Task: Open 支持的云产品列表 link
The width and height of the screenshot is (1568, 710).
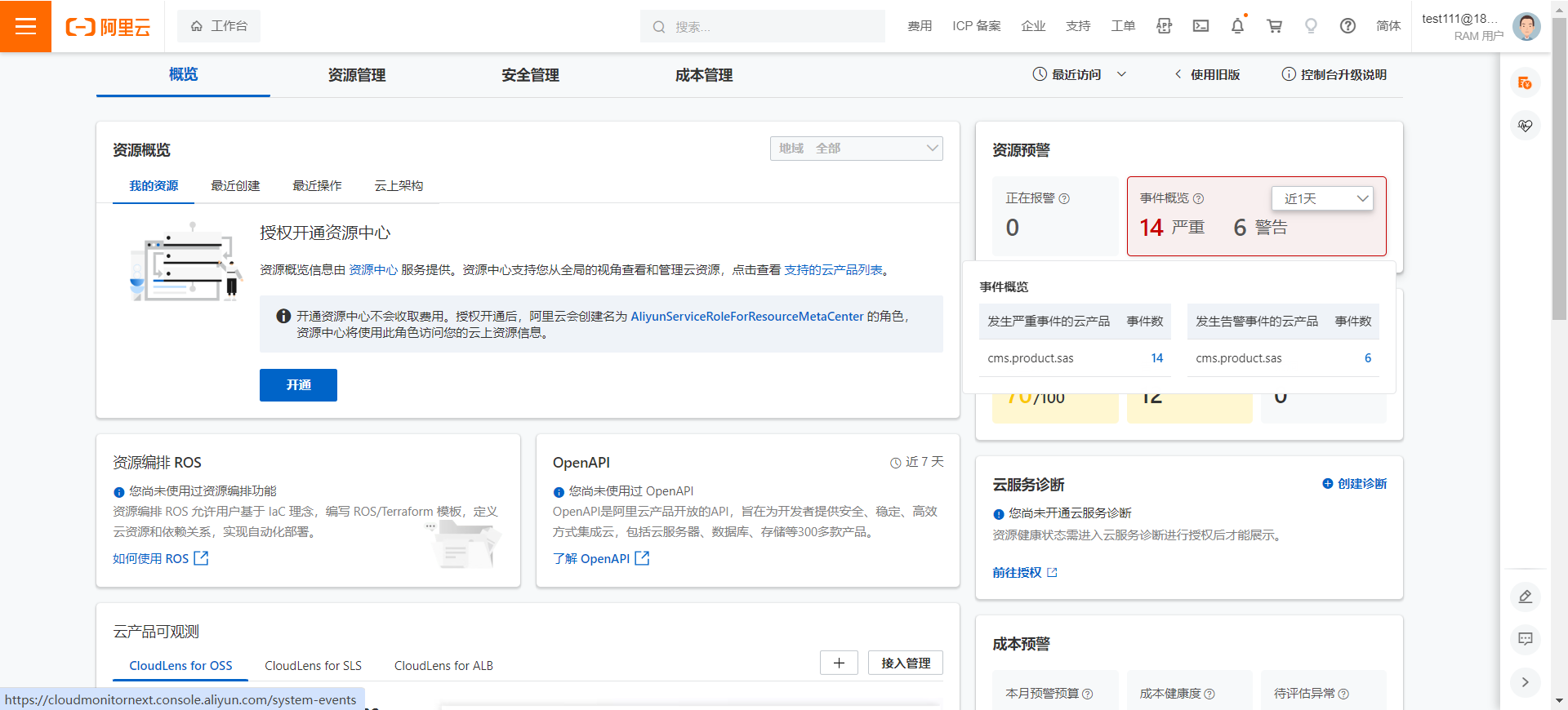Action: [833, 270]
